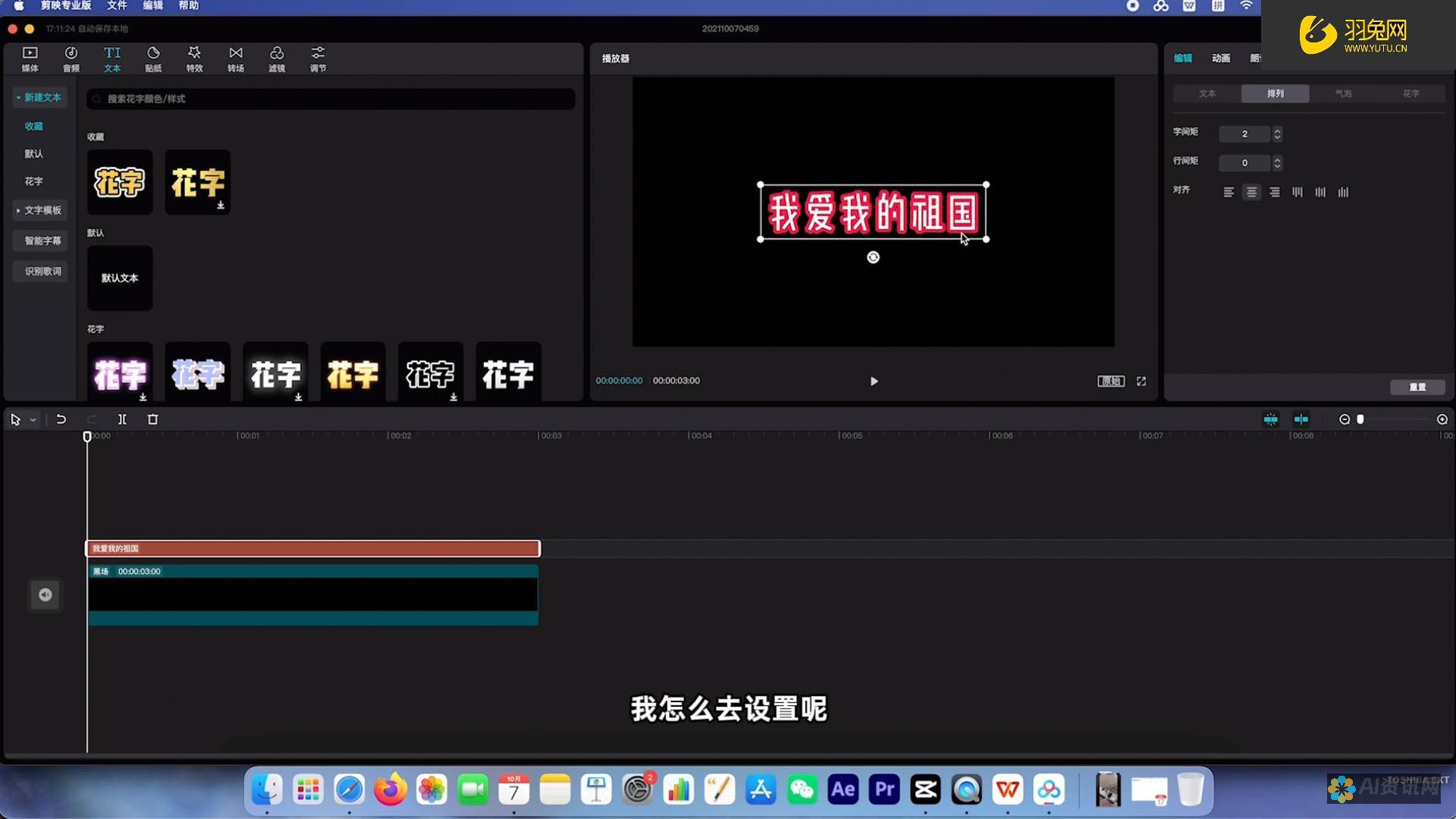Adjust the 行间距 stepper arrows

1277,163
